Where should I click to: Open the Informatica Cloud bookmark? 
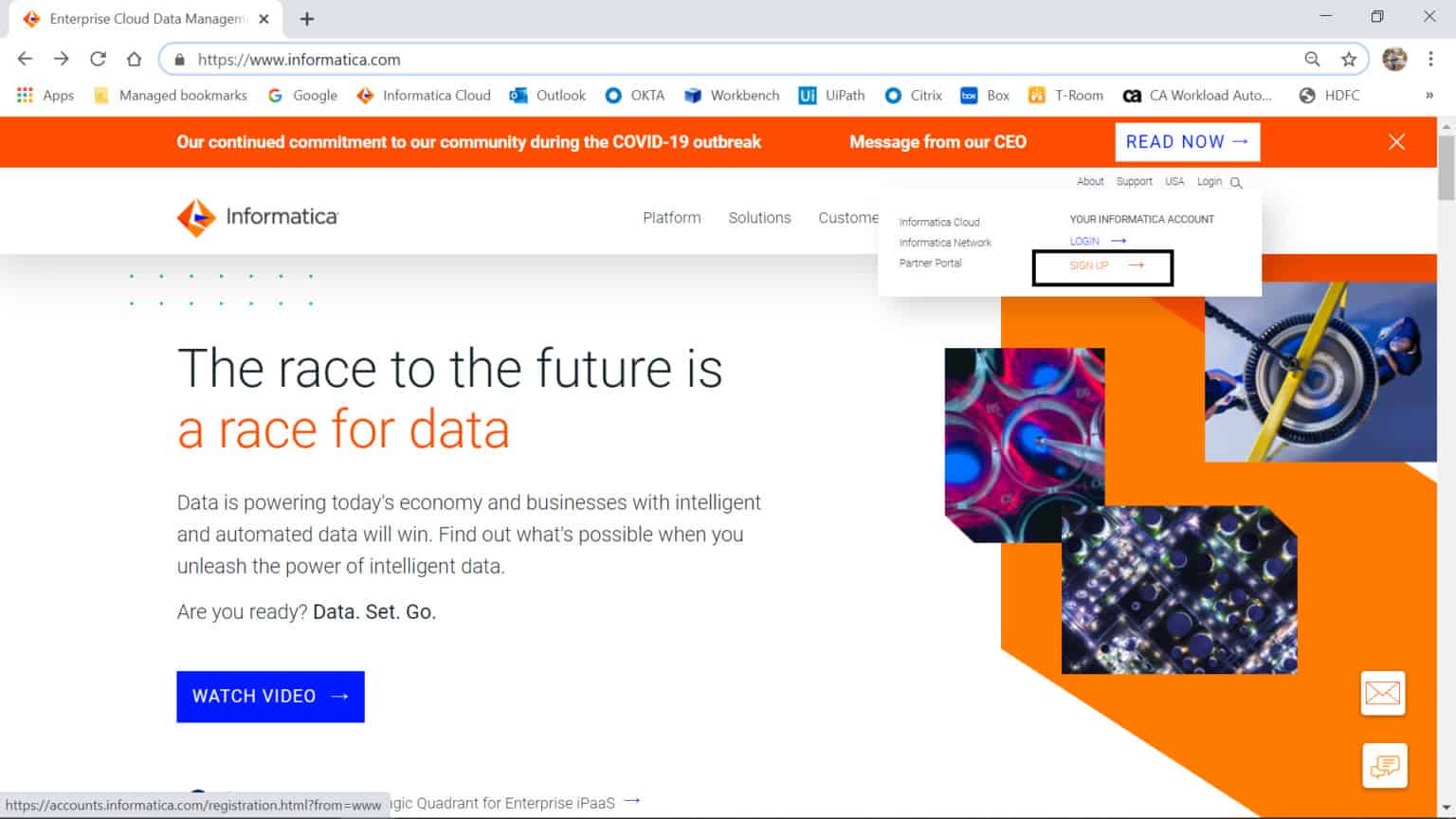[424, 95]
